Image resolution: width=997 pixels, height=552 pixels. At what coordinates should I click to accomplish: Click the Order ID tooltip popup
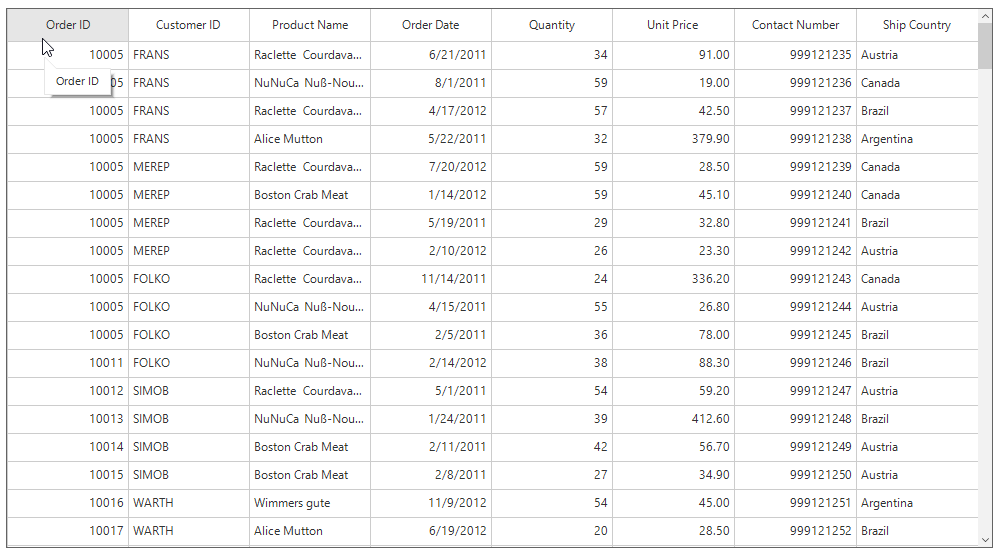point(77,81)
